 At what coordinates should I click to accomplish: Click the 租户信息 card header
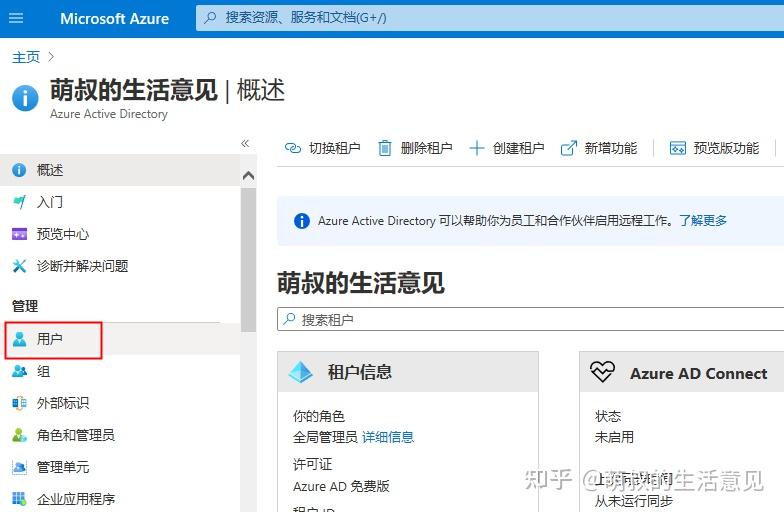click(408, 372)
